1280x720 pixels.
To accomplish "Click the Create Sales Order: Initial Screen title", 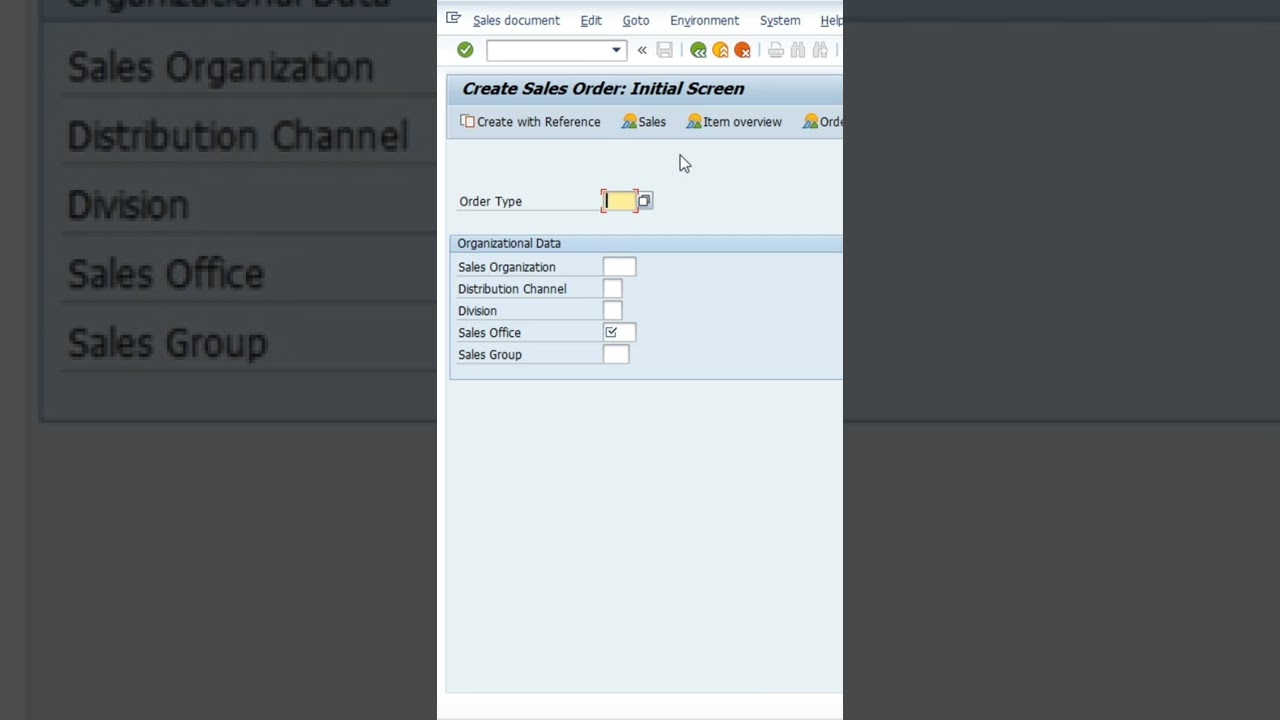I will pos(603,88).
